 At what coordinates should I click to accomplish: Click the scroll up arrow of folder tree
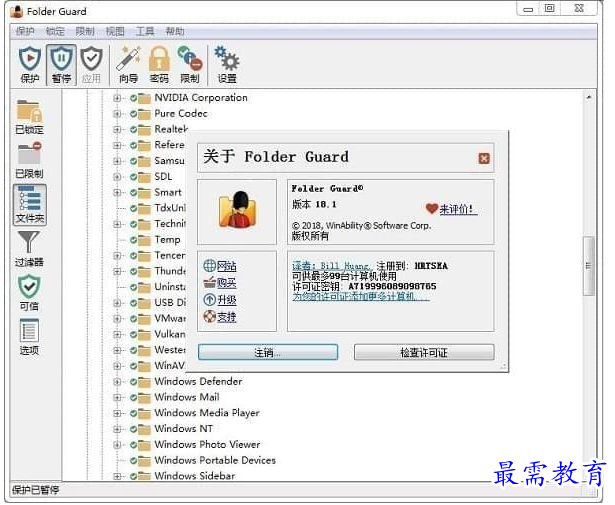589,97
